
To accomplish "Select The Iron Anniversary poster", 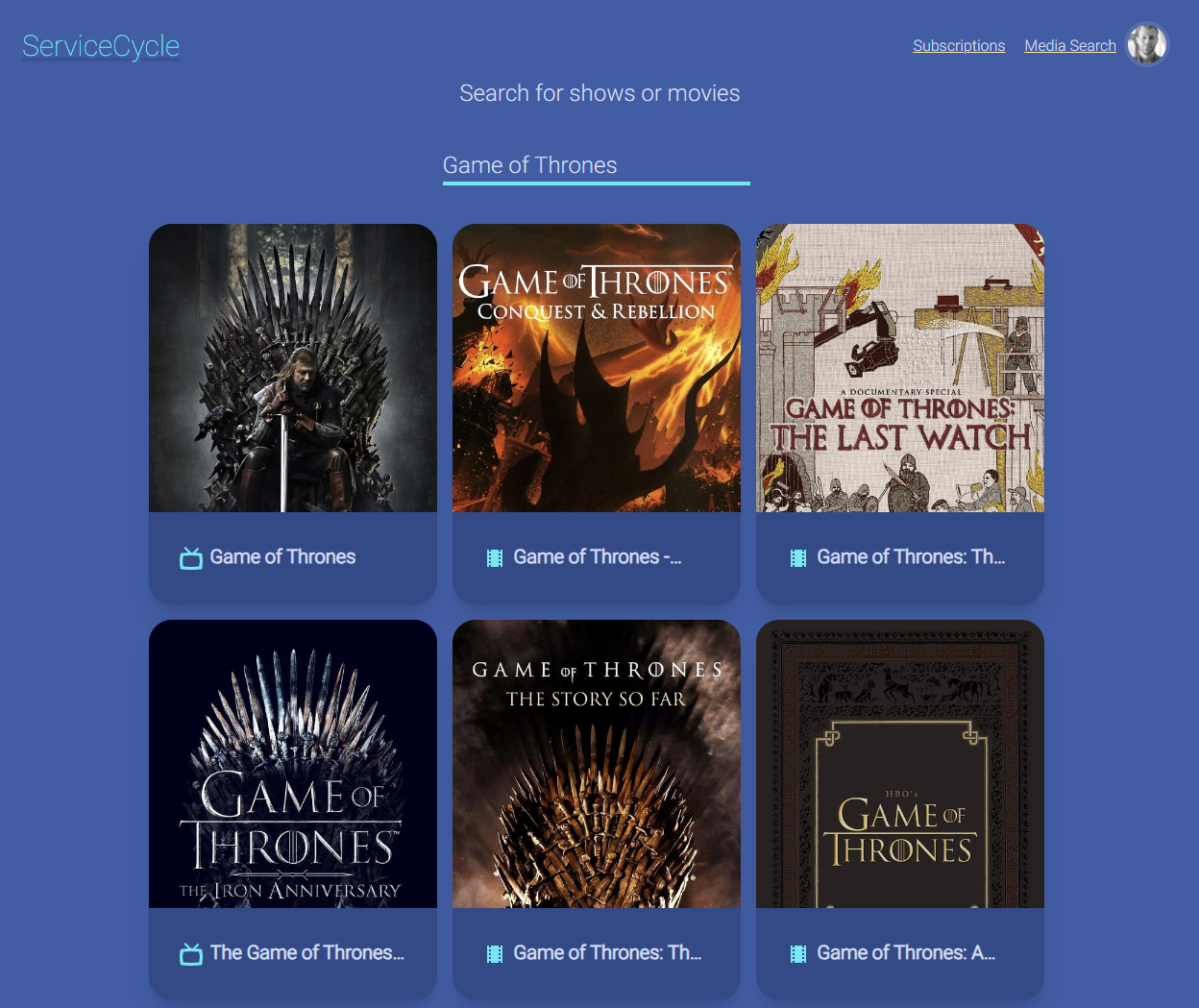I will [x=293, y=764].
